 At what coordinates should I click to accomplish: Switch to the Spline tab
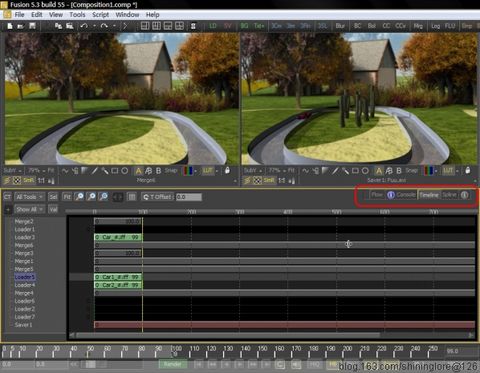pos(449,195)
